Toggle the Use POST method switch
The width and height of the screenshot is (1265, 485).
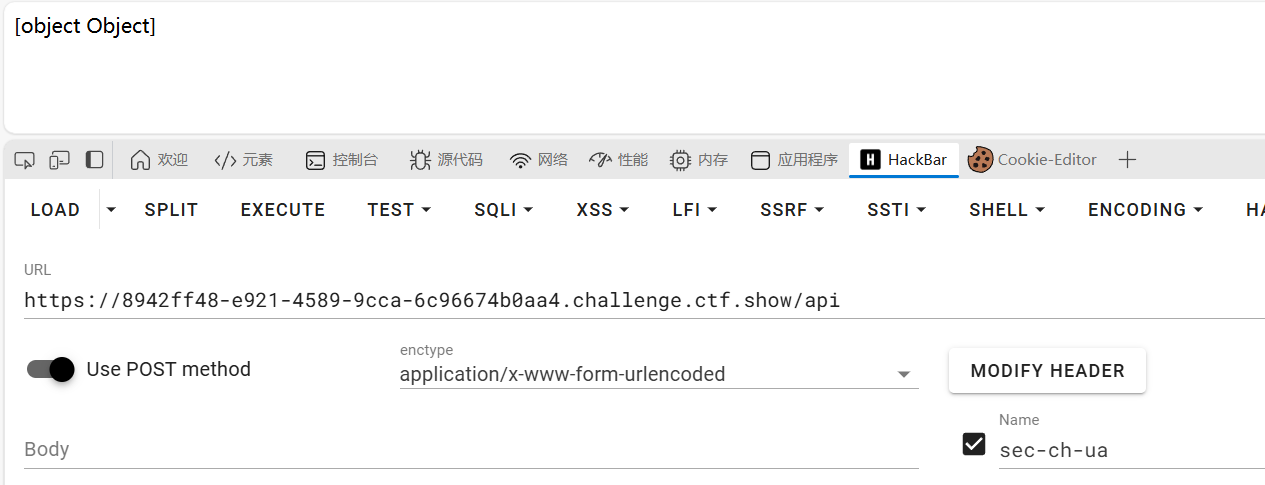(50, 369)
